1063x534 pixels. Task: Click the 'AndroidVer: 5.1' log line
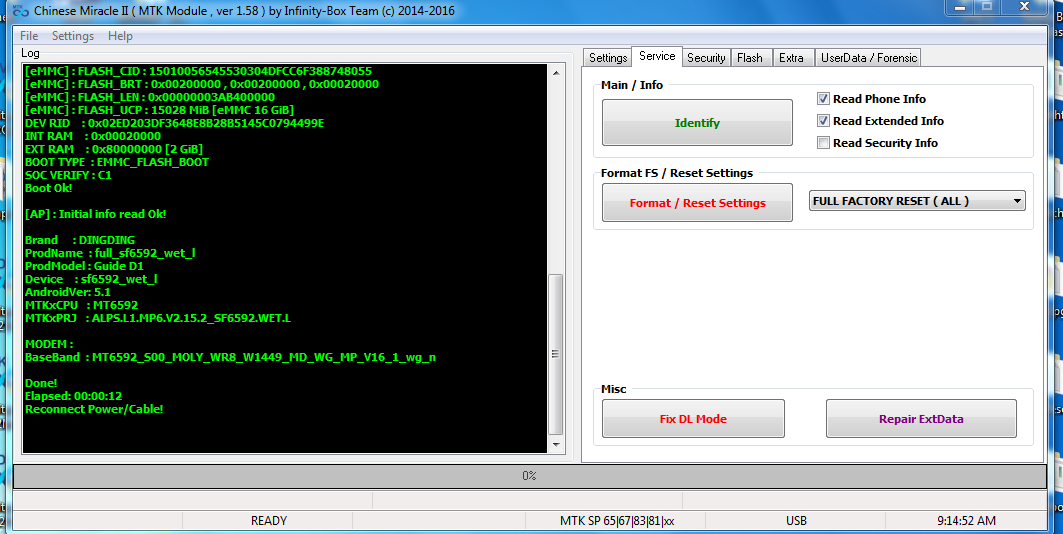67,292
